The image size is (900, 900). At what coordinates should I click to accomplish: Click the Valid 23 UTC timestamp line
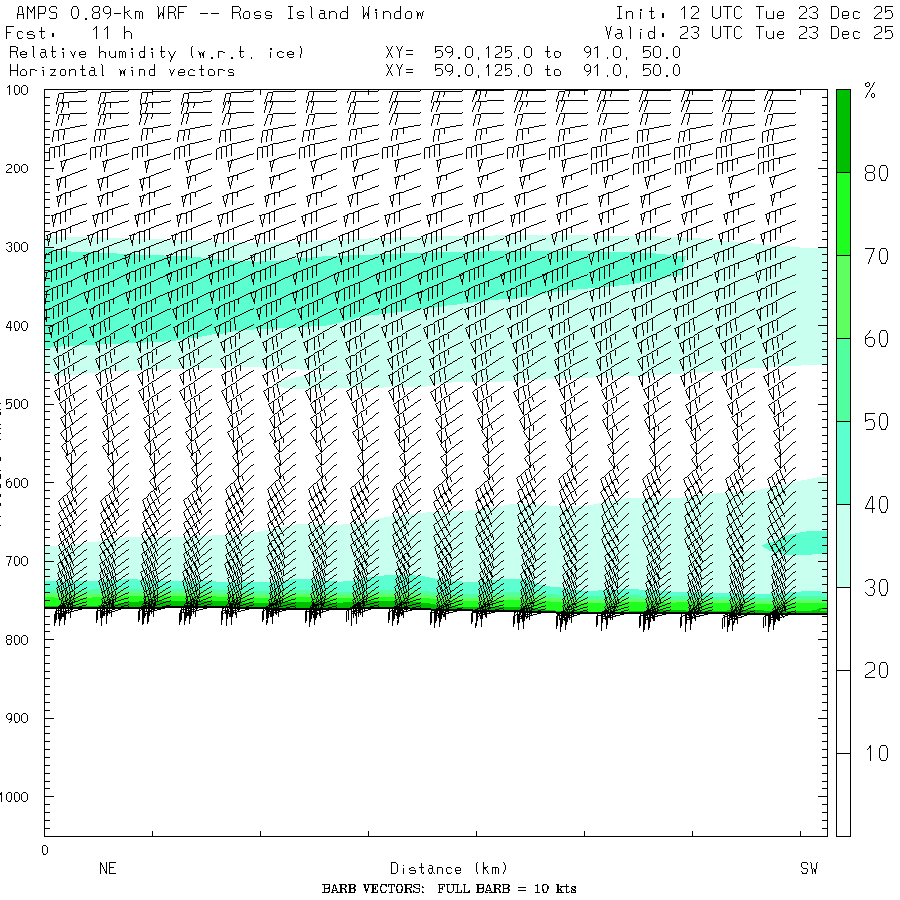pyautogui.click(x=749, y=33)
